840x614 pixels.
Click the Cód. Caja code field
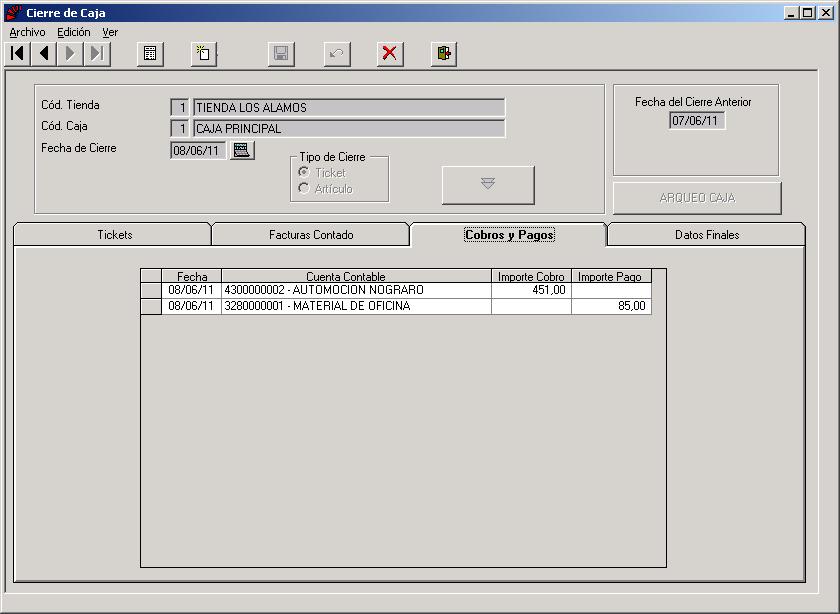180,128
